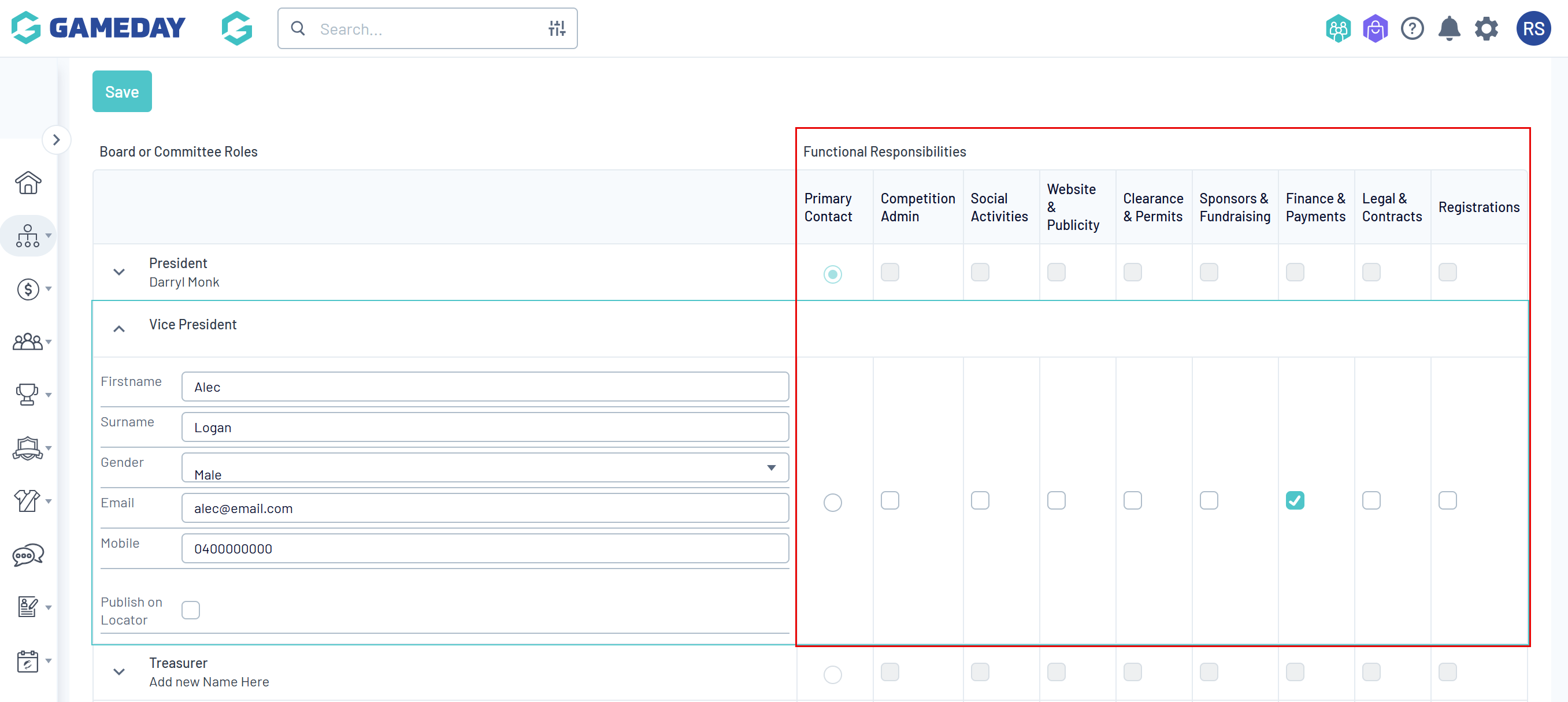Image resolution: width=1568 pixels, height=702 pixels.
Task: Open search filter sliders icon
Action: [x=557, y=28]
